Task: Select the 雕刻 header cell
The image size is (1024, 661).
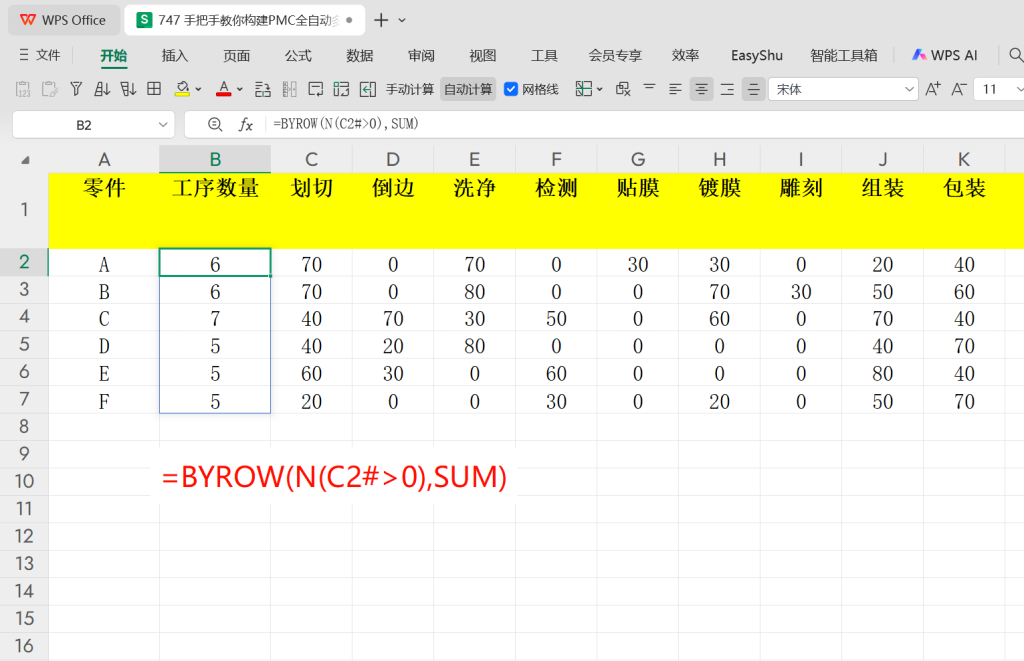Action: 801,210
